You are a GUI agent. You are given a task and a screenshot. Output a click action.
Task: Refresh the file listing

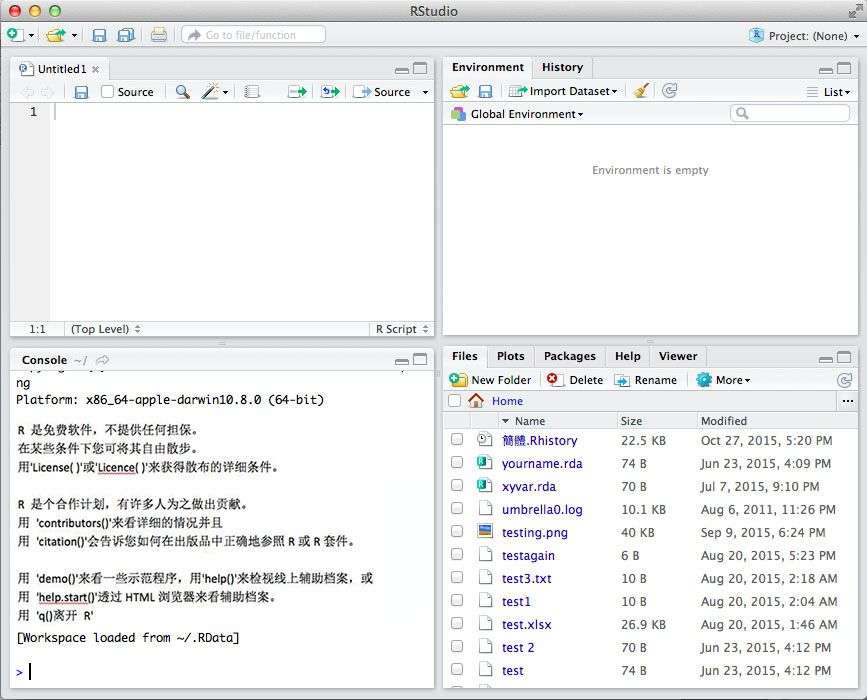[844, 380]
